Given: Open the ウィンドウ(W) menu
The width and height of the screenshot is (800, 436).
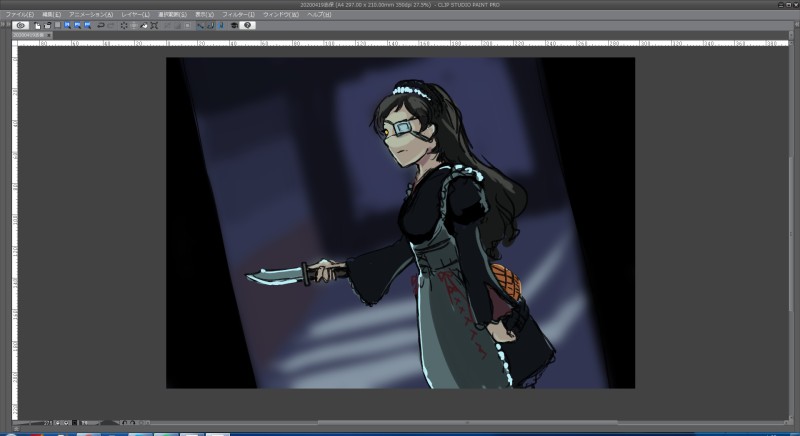Looking at the screenshot, I should pos(281,15).
